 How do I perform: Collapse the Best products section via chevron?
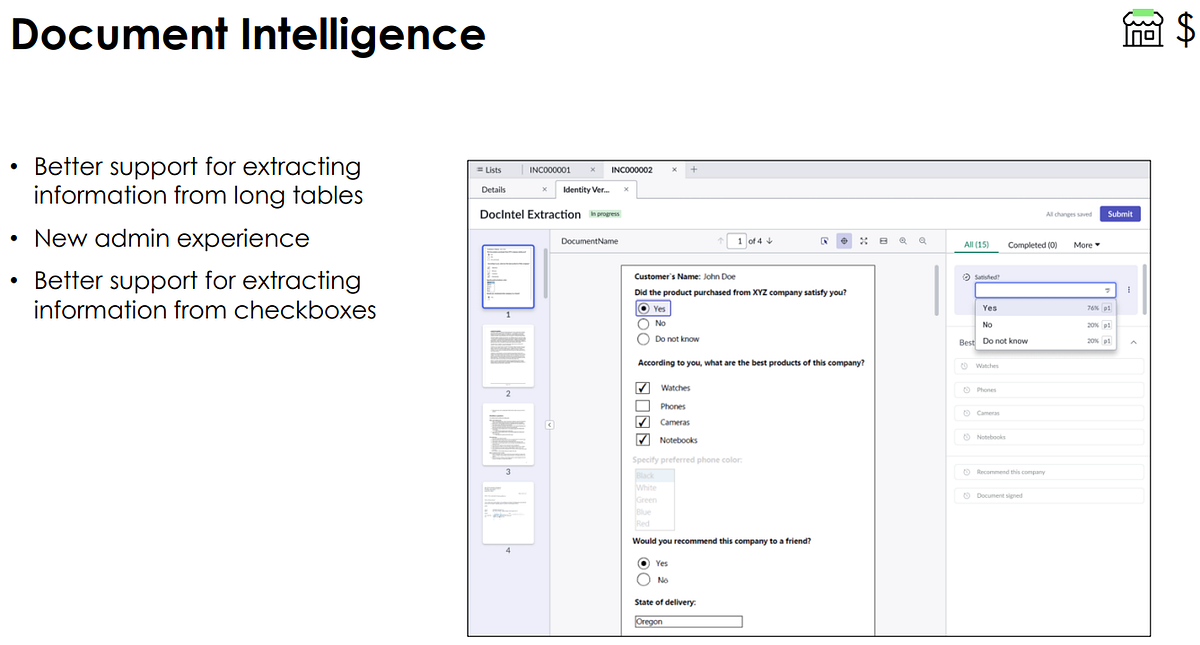tap(1133, 340)
